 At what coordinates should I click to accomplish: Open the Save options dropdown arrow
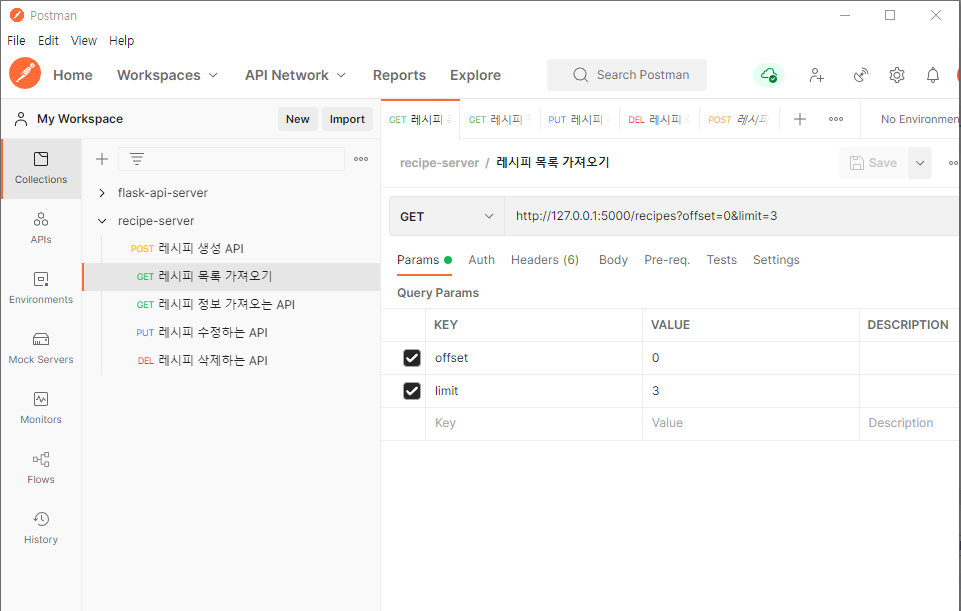[920, 163]
